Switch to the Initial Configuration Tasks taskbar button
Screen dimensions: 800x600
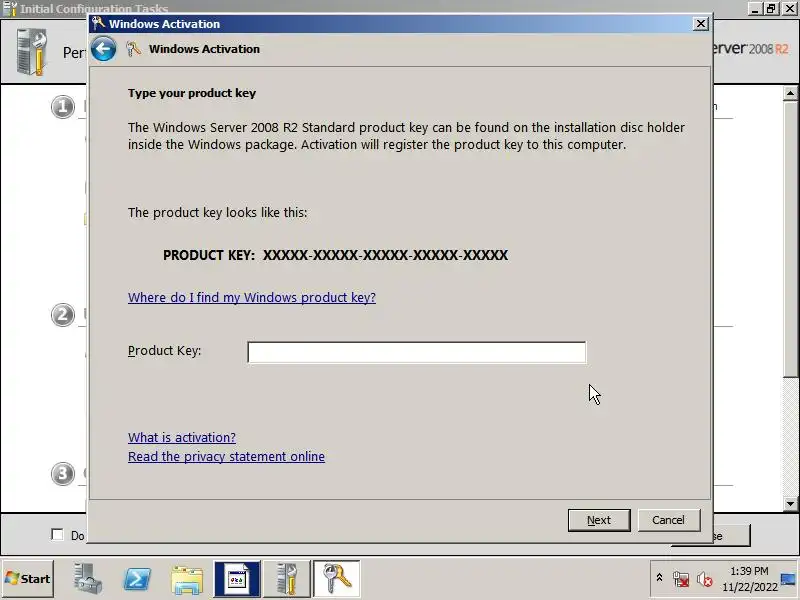click(286, 579)
